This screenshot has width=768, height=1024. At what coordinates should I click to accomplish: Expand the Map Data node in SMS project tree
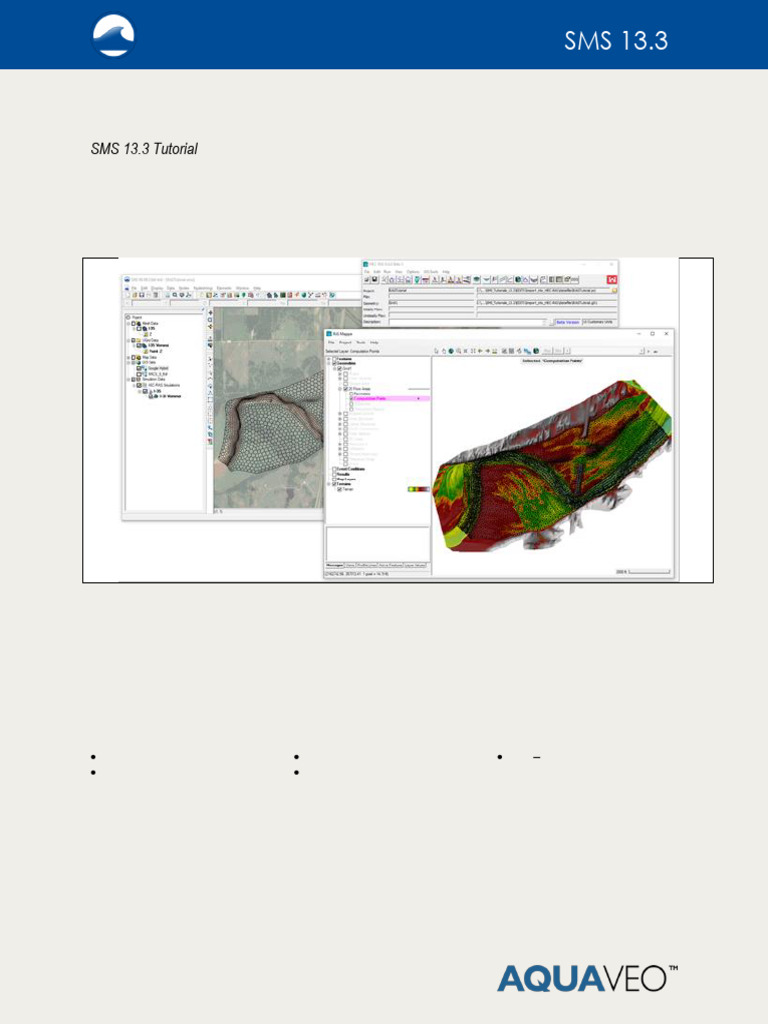(x=129, y=357)
